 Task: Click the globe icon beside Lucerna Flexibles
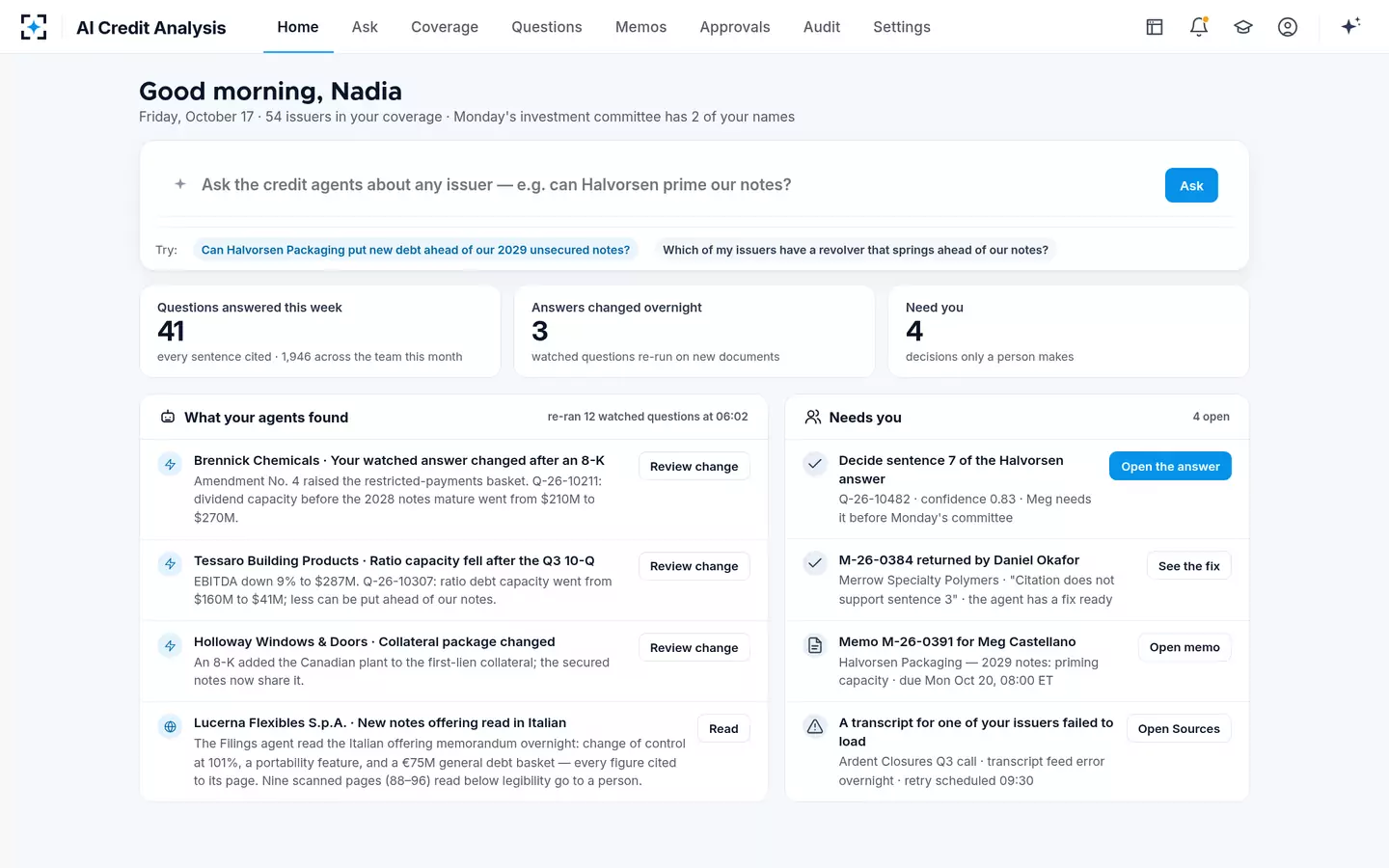pos(170,727)
